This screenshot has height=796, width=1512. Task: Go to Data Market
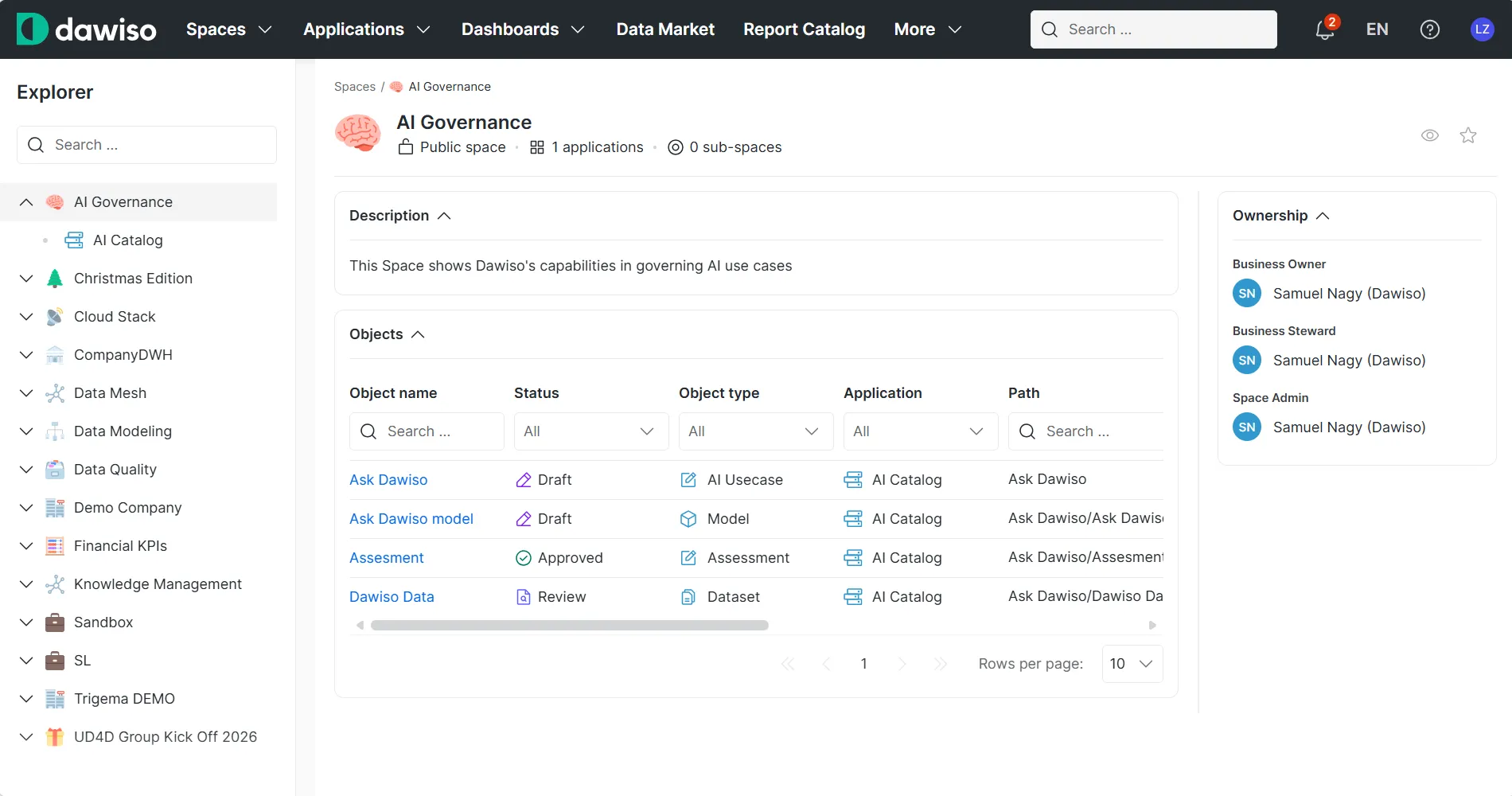665,29
